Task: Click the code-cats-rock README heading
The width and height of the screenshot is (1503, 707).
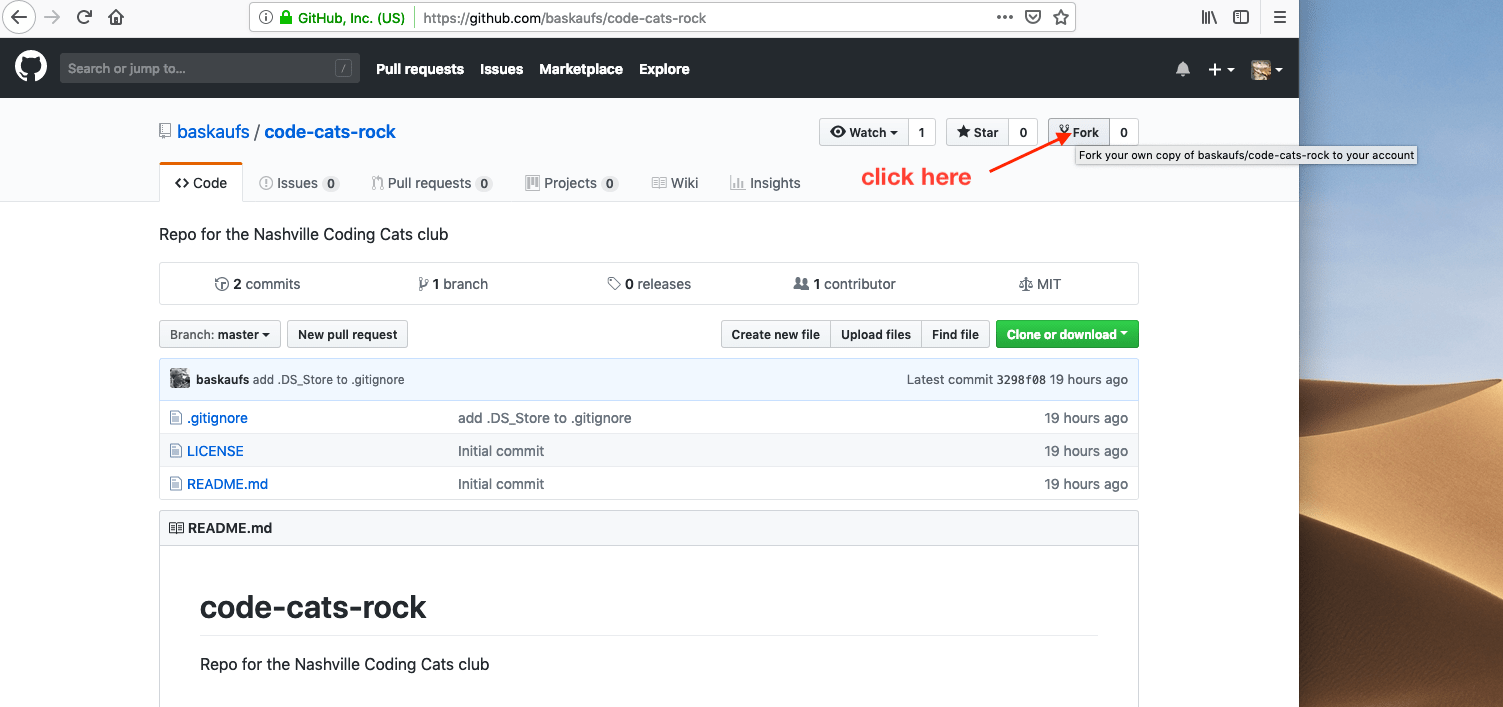Action: 313,607
